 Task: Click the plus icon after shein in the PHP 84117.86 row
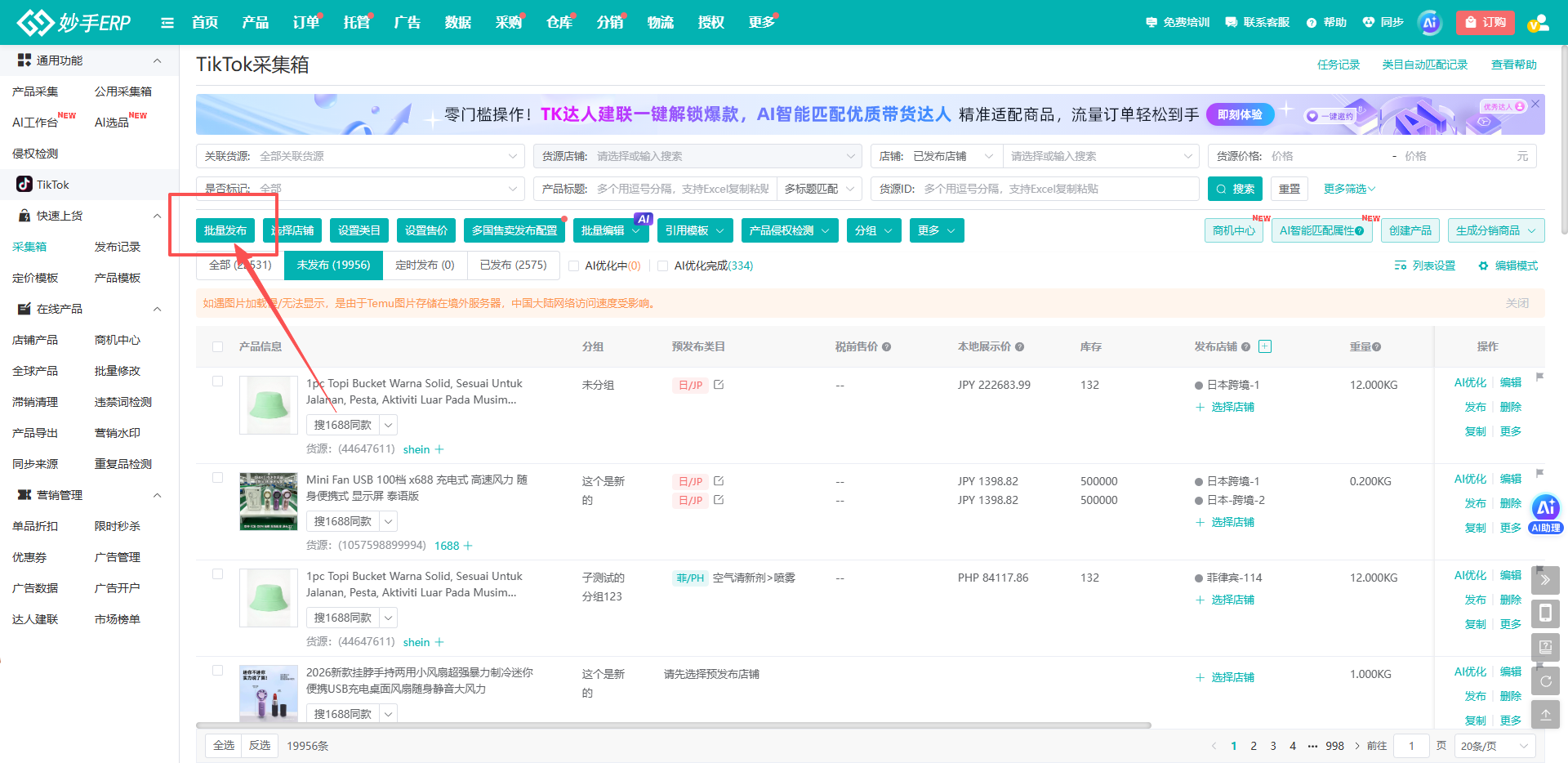[439, 642]
